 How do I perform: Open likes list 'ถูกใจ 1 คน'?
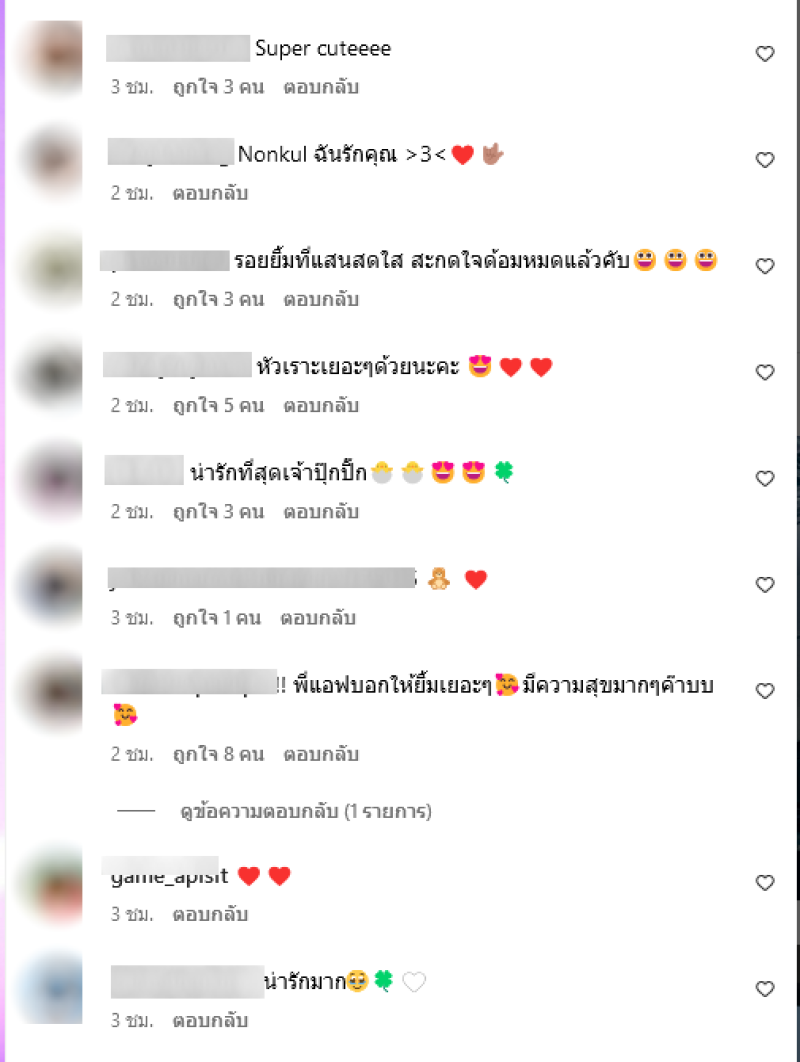(x=217, y=618)
